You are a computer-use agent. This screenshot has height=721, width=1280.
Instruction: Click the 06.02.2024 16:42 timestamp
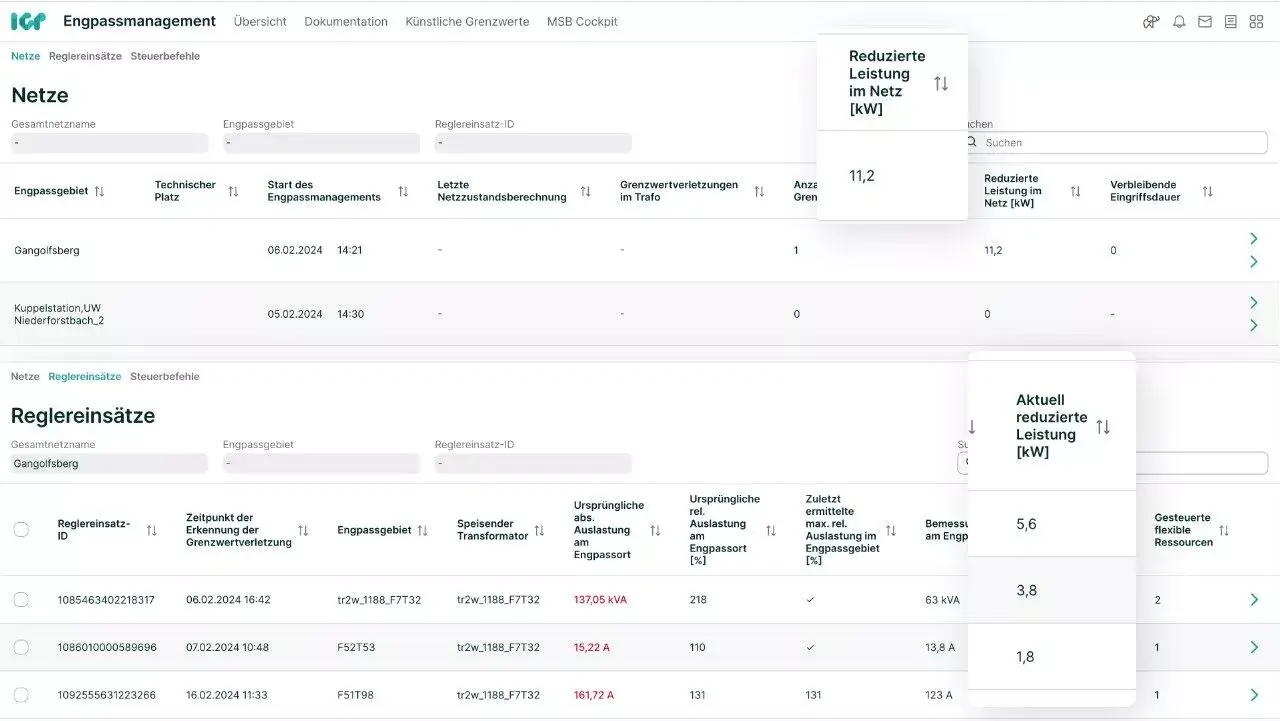(228, 600)
